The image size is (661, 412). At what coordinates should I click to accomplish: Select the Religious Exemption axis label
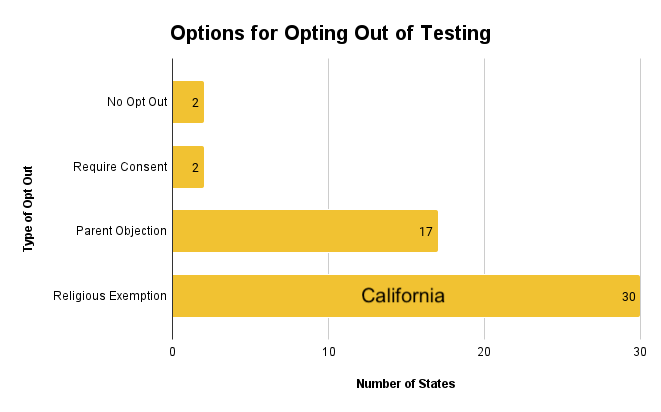point(110,296)
